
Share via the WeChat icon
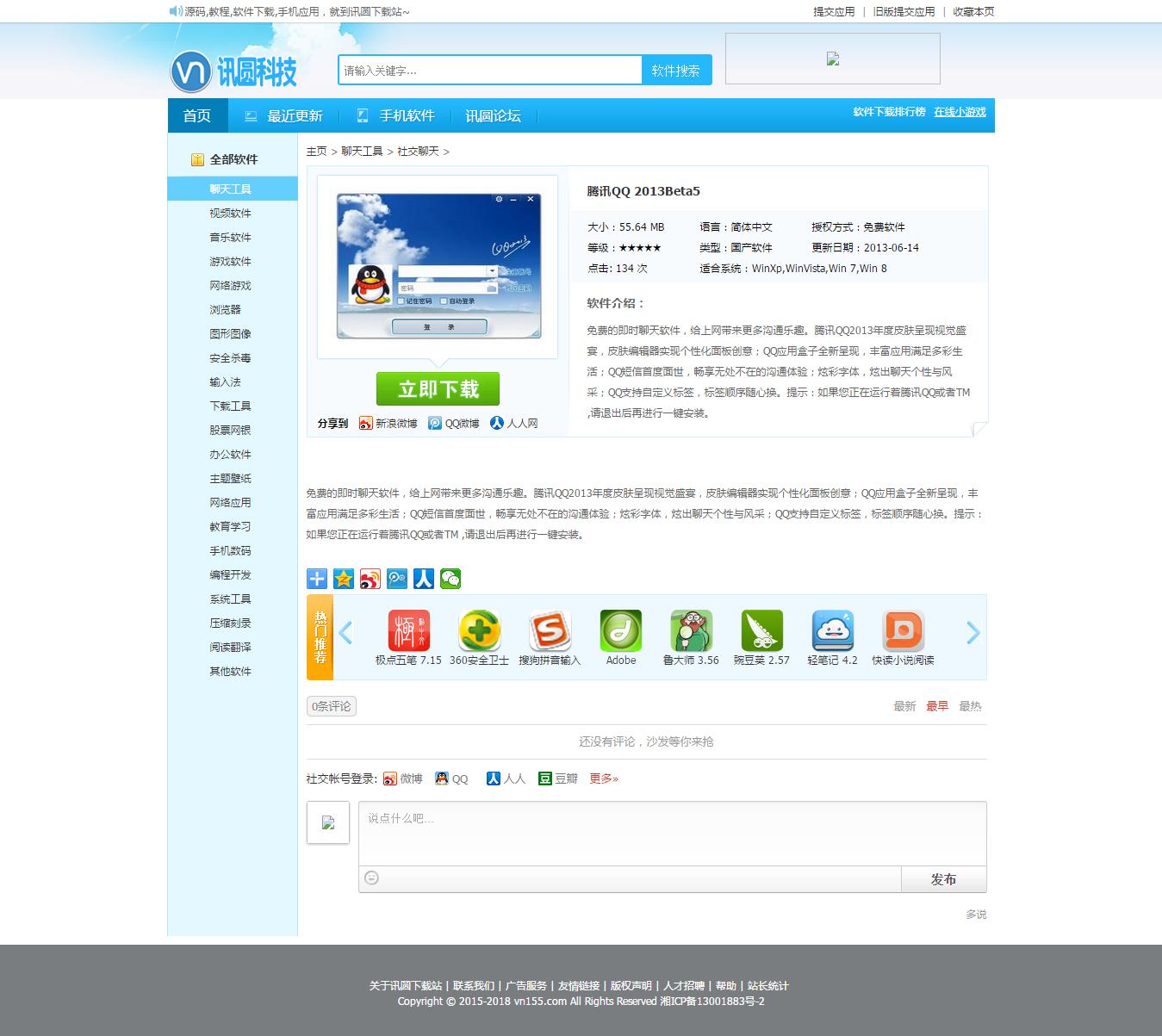click(451, 578)
